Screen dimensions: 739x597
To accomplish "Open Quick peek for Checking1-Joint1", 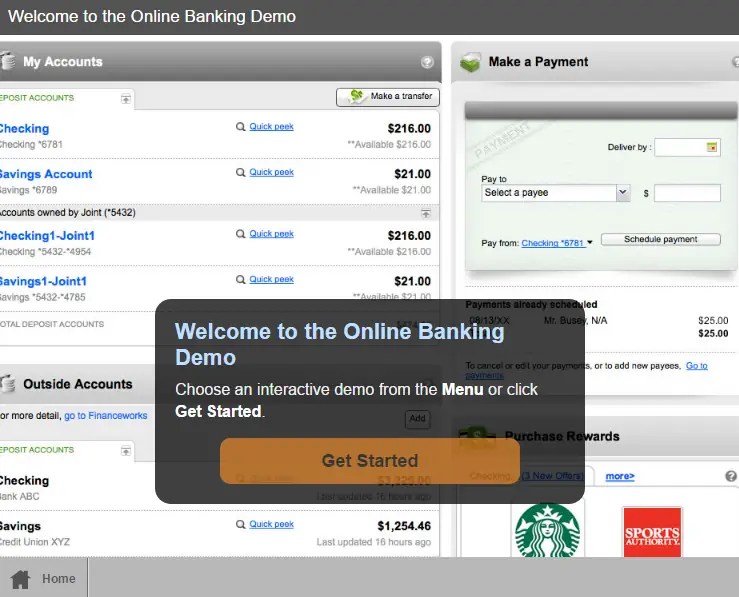I will point(271,234).
